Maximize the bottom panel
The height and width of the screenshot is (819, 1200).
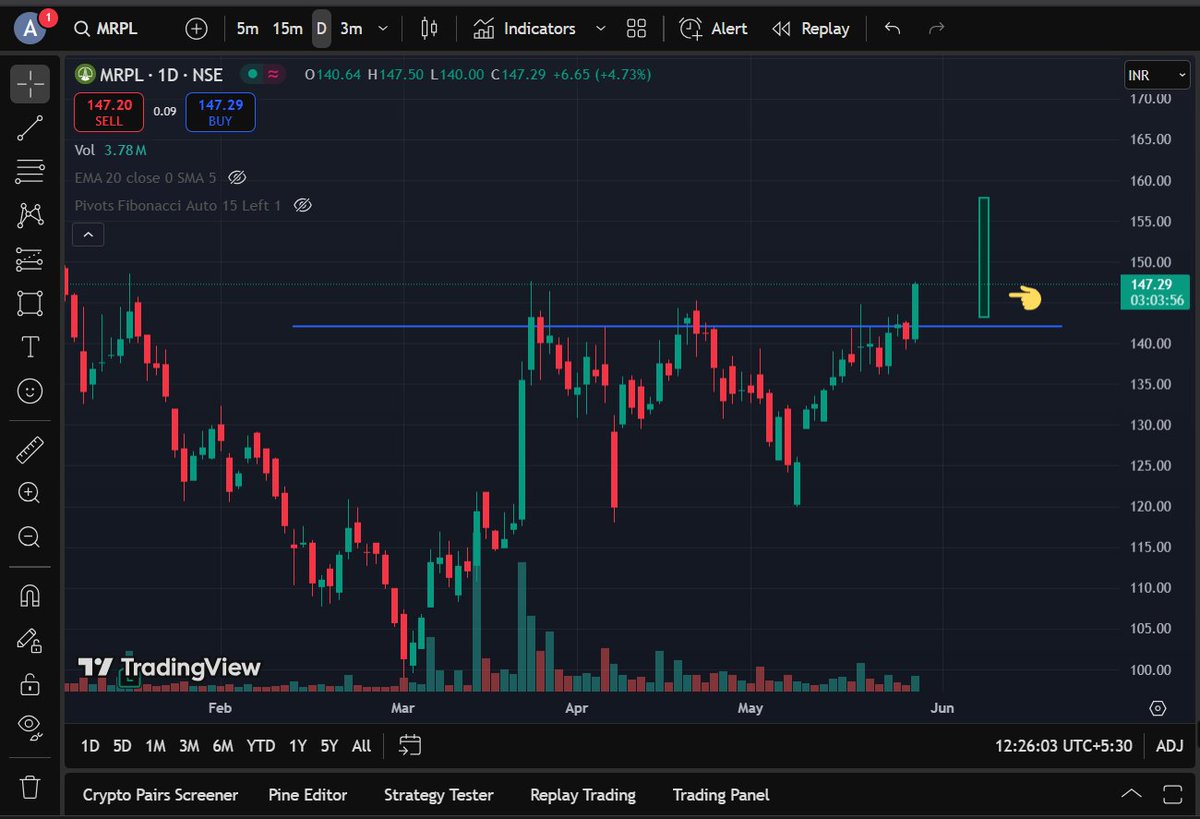tap(1172, 795)
